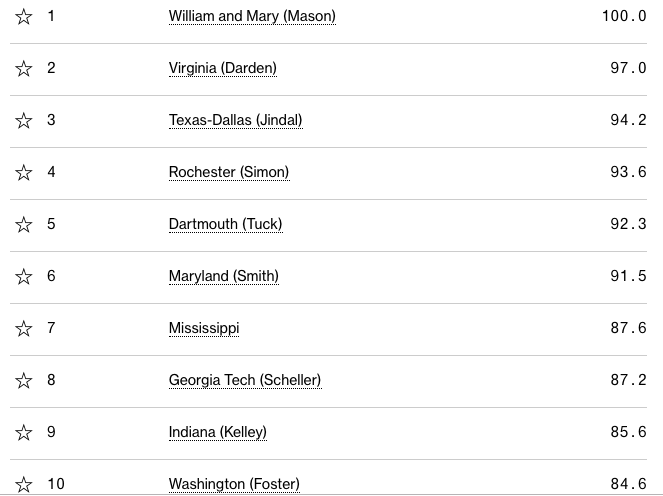Toggle favorite star for Virginia (Darden)
This screenshot has width=663, height=496.
tap(24, 69)
